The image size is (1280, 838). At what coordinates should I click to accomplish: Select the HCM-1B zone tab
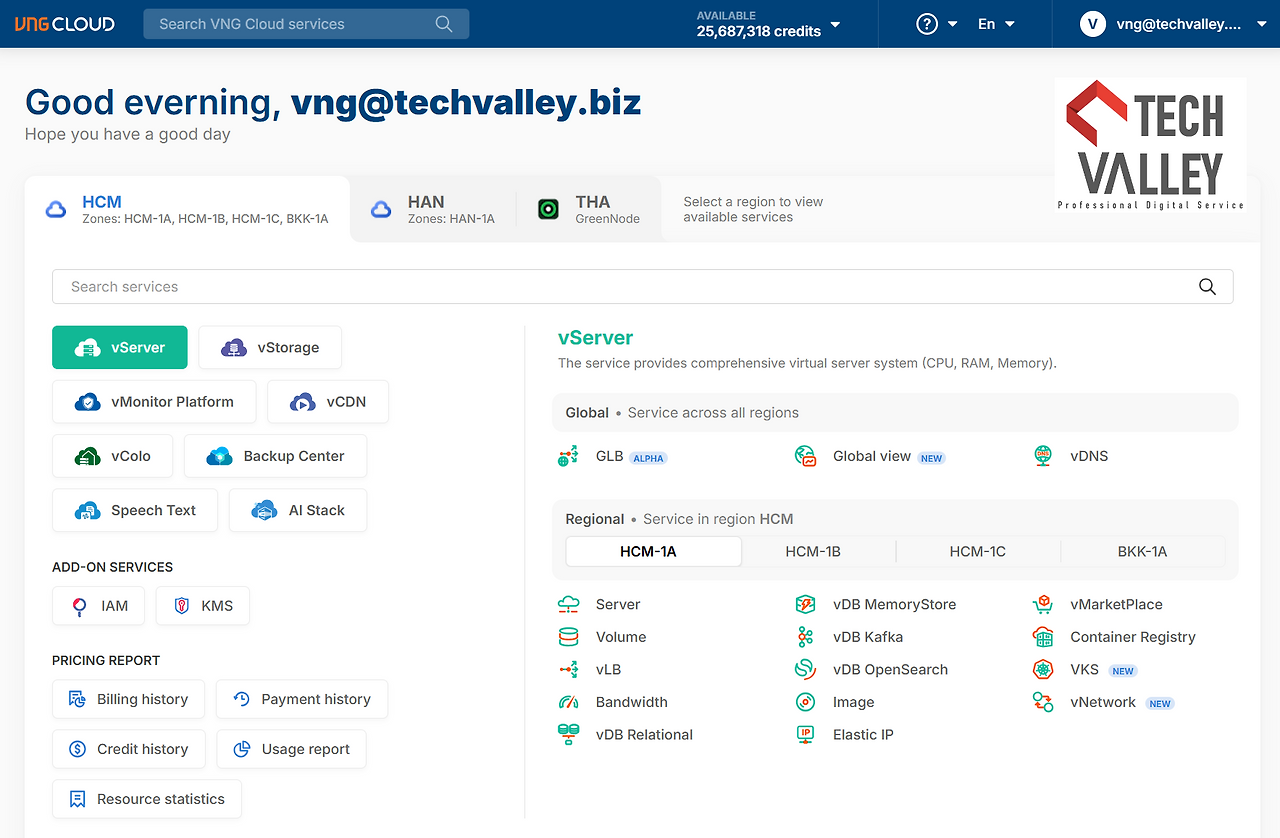[813, 551]
